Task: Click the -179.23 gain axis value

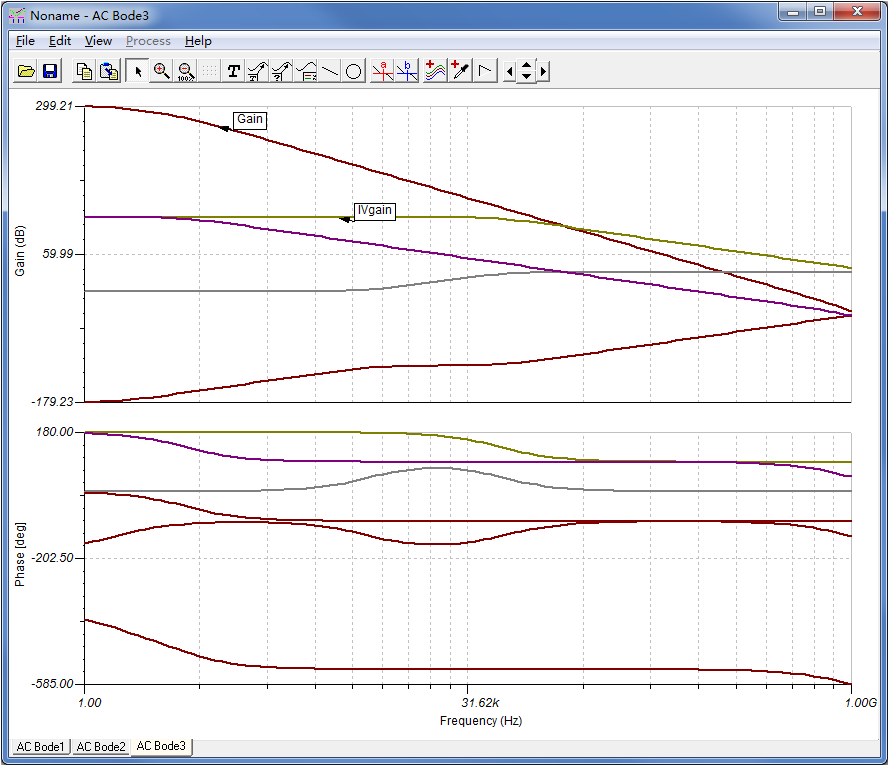Action: [x=52, y=402]
